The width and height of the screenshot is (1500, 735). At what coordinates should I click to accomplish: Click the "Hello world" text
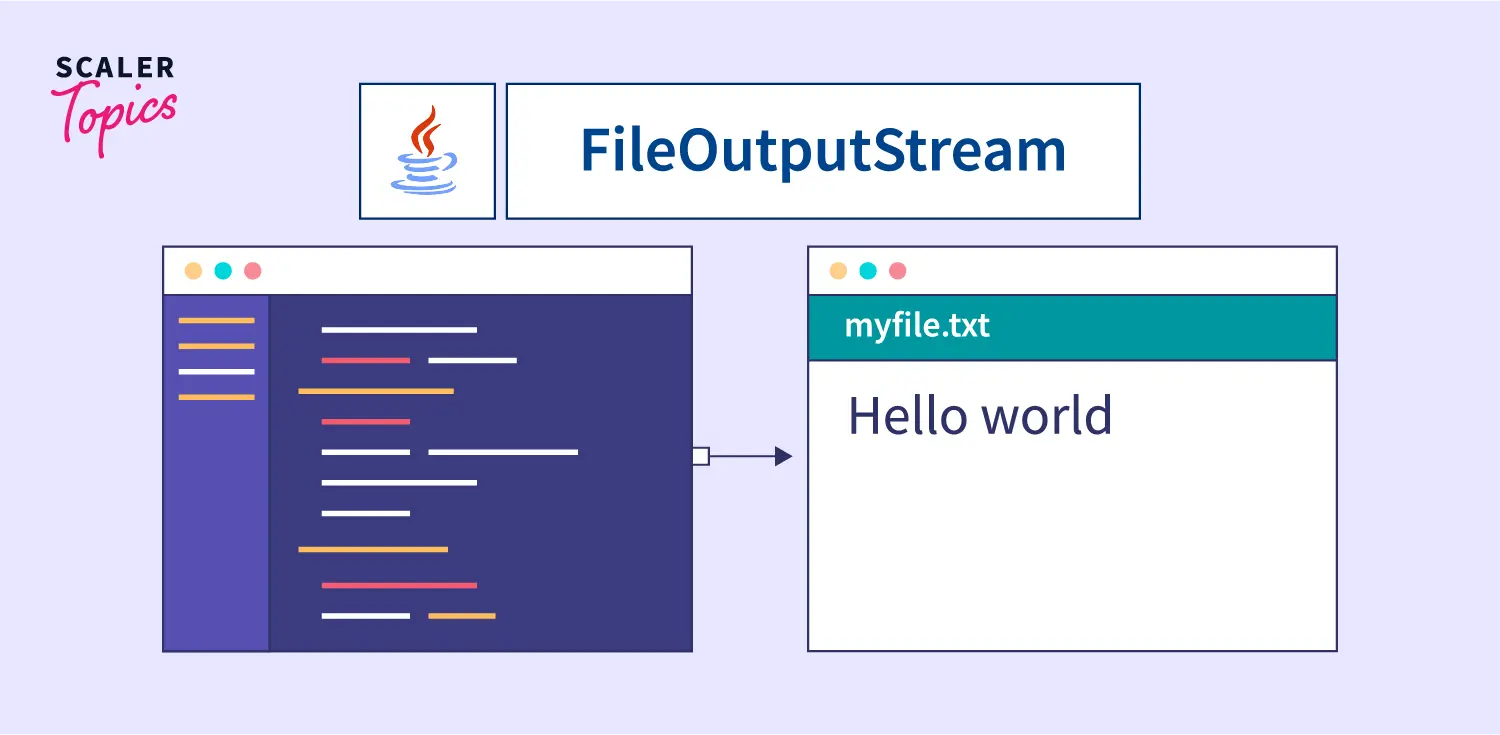(979, 415)
